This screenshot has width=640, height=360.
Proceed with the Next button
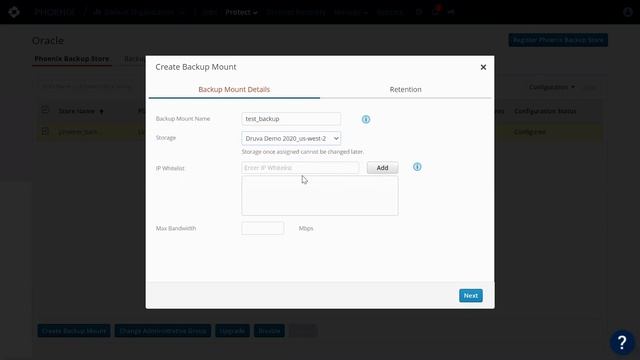pyautogui.click(x=471, y=296)
